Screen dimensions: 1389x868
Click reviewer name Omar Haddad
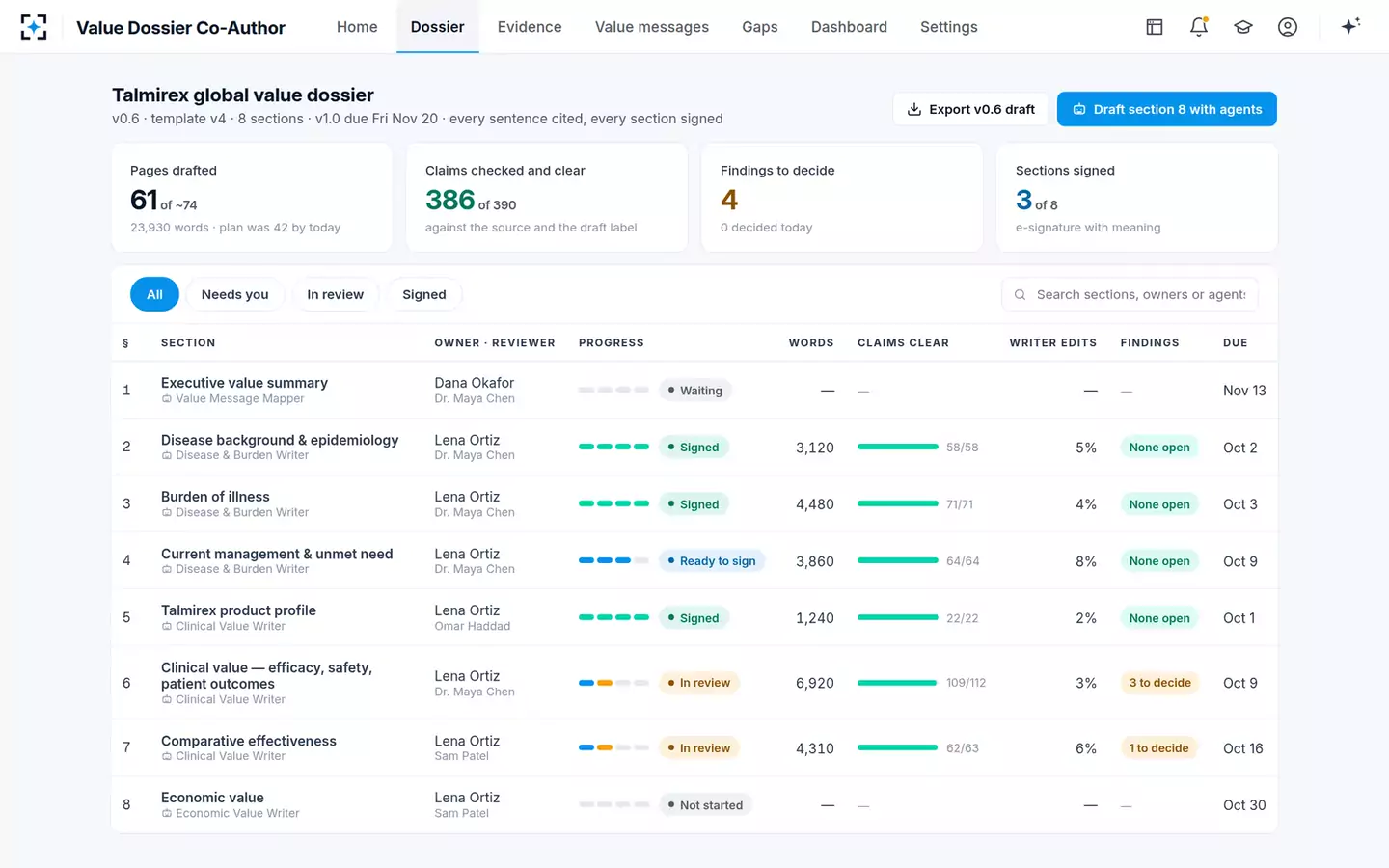[x=473, y=626]
